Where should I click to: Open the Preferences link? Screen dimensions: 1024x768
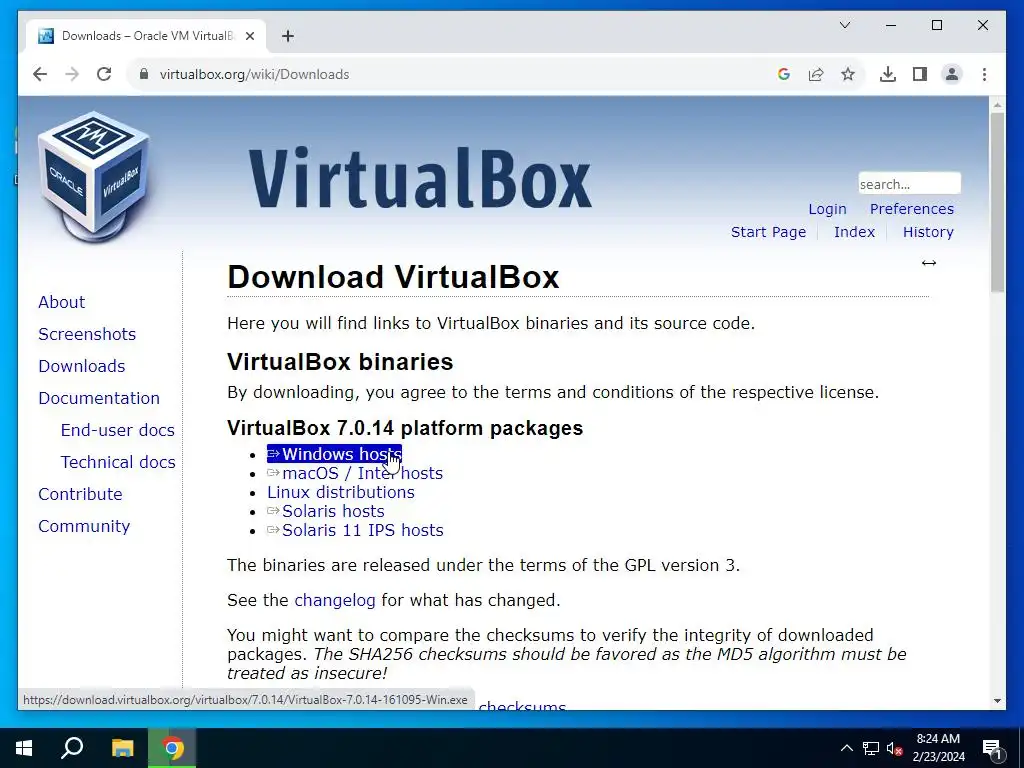[x=912, y=209]
